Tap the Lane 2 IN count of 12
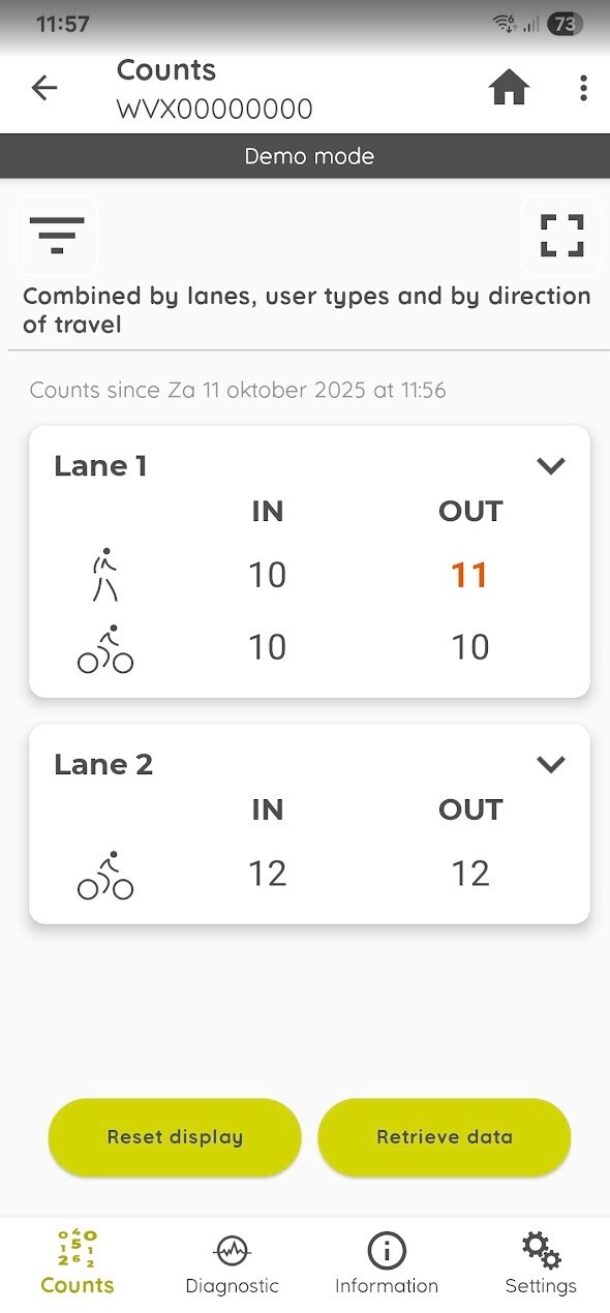This screenshot has height=1313, width=610. 267,874
